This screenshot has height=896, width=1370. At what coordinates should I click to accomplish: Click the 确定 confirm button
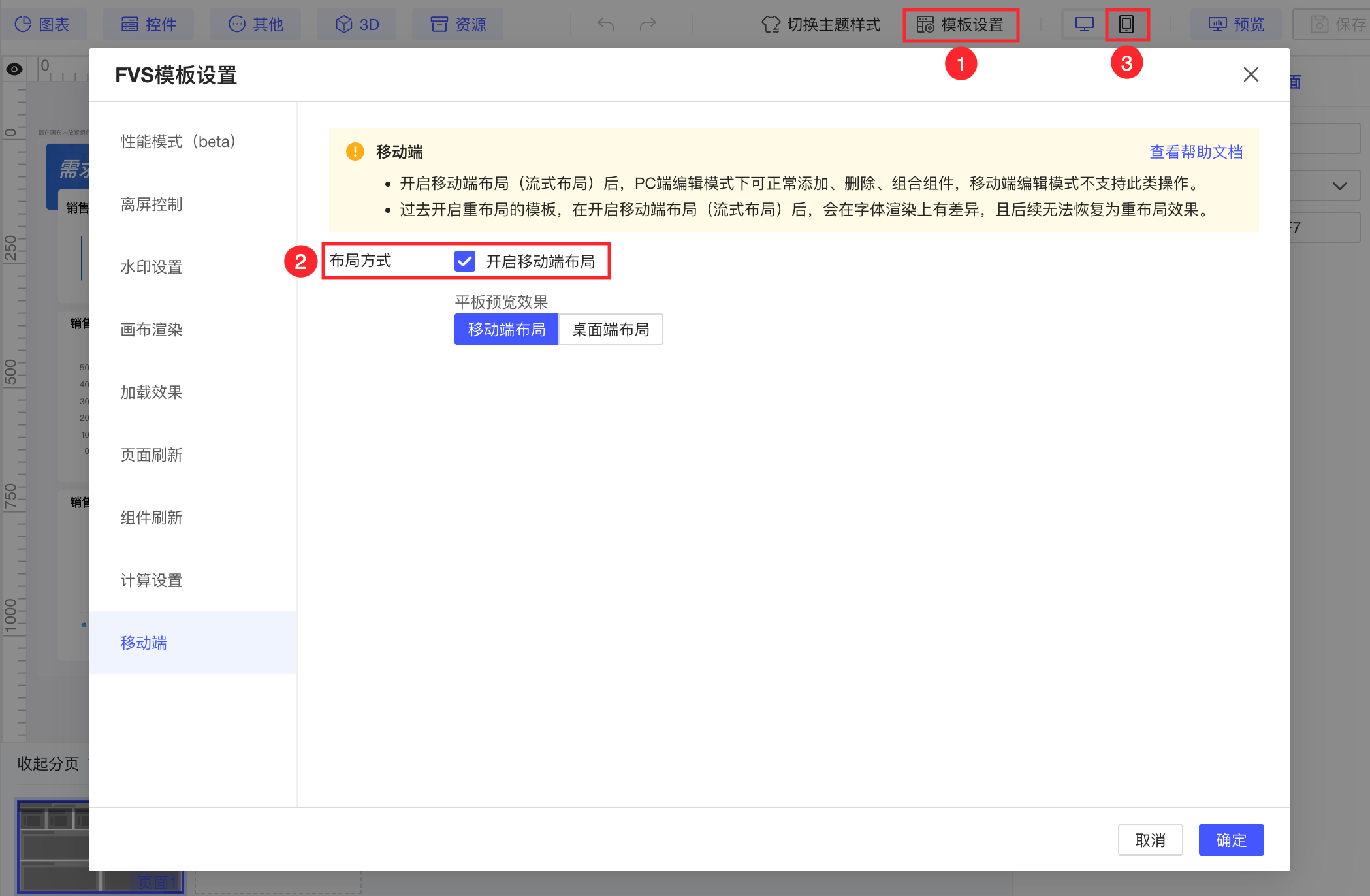pos(1230,839)
